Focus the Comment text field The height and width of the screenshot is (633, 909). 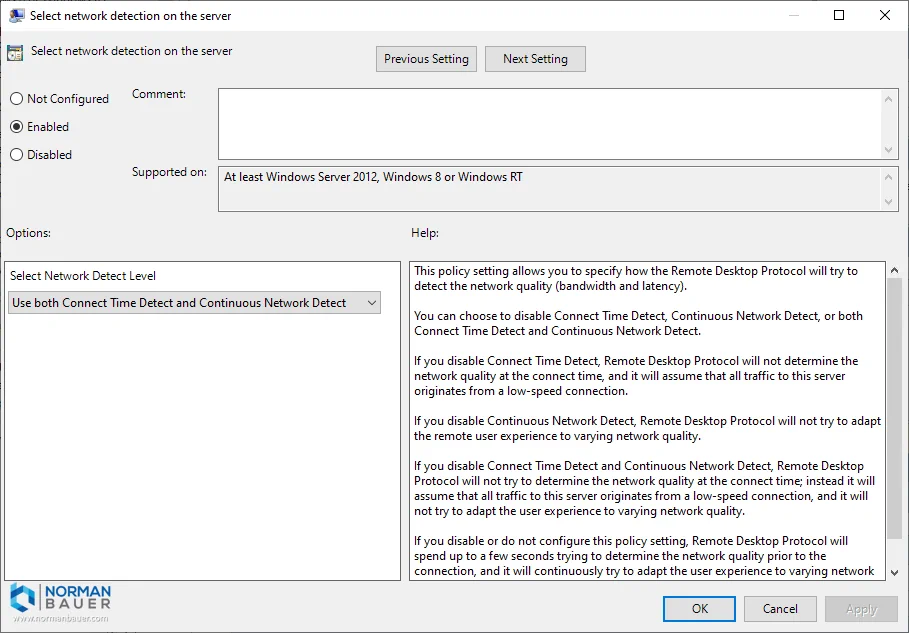(548, 124)
